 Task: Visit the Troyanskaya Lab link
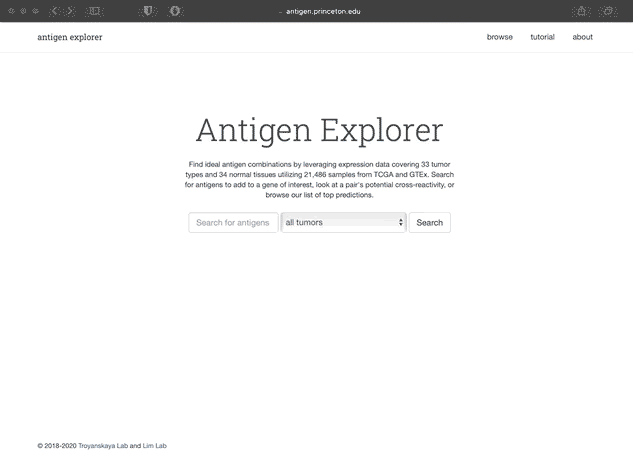[x=103, y=446]
